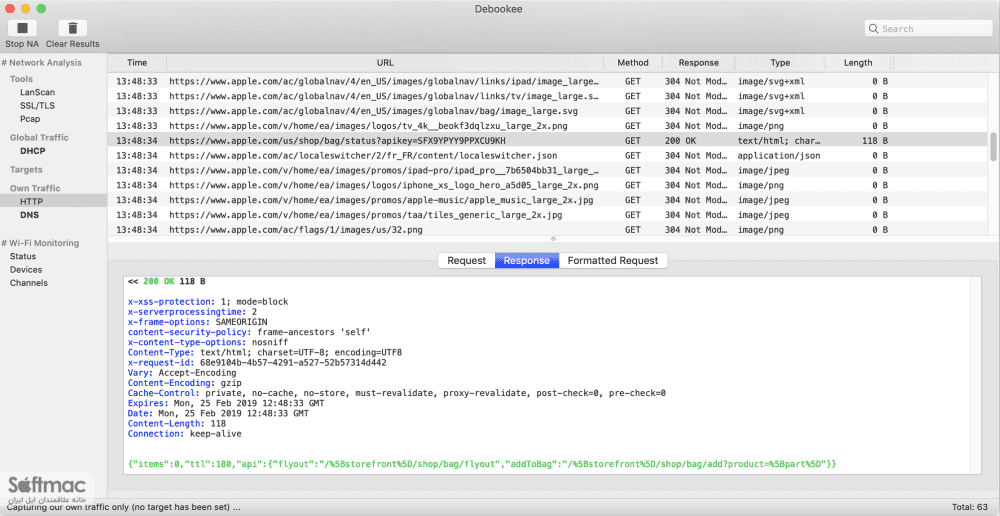Sort by the Method column header
Viewport: 1000px width, 516px height.
[633, 63]
